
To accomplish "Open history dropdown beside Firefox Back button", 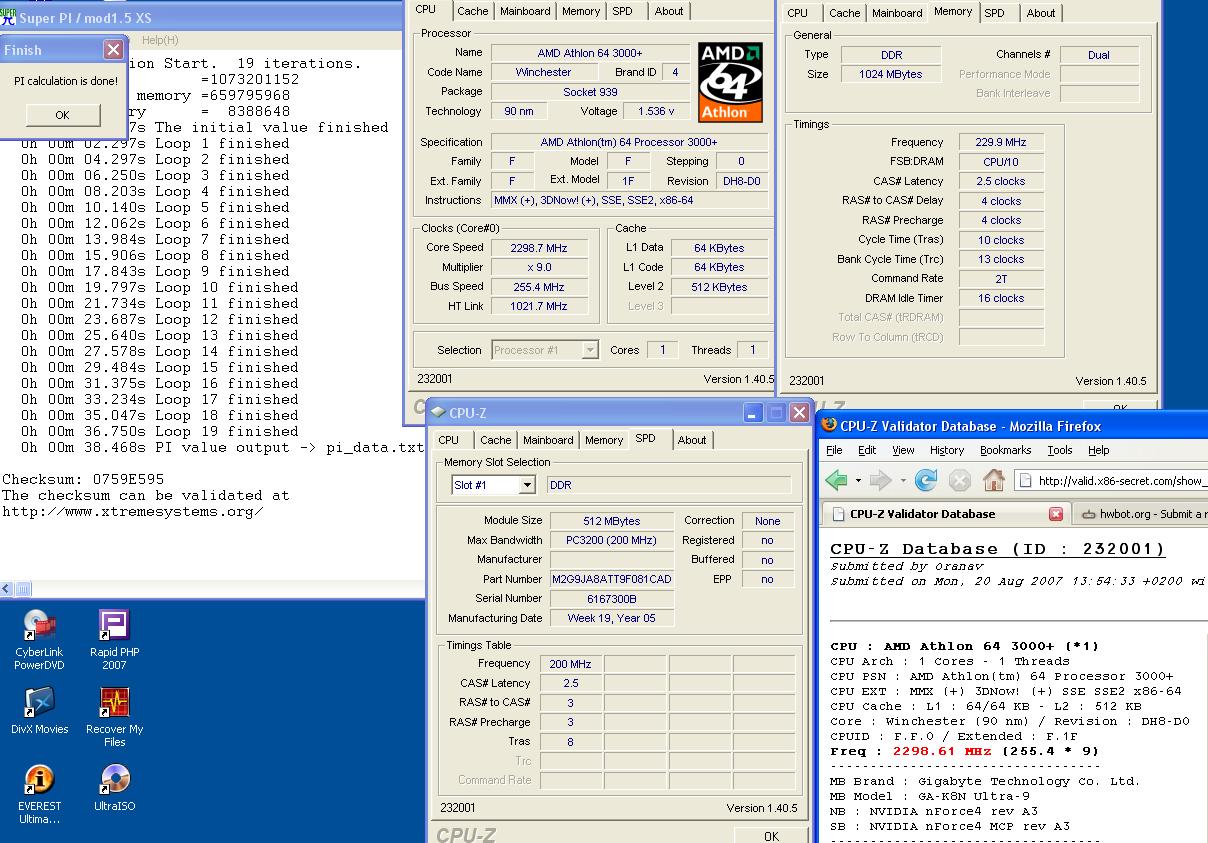I will [857, 482].
